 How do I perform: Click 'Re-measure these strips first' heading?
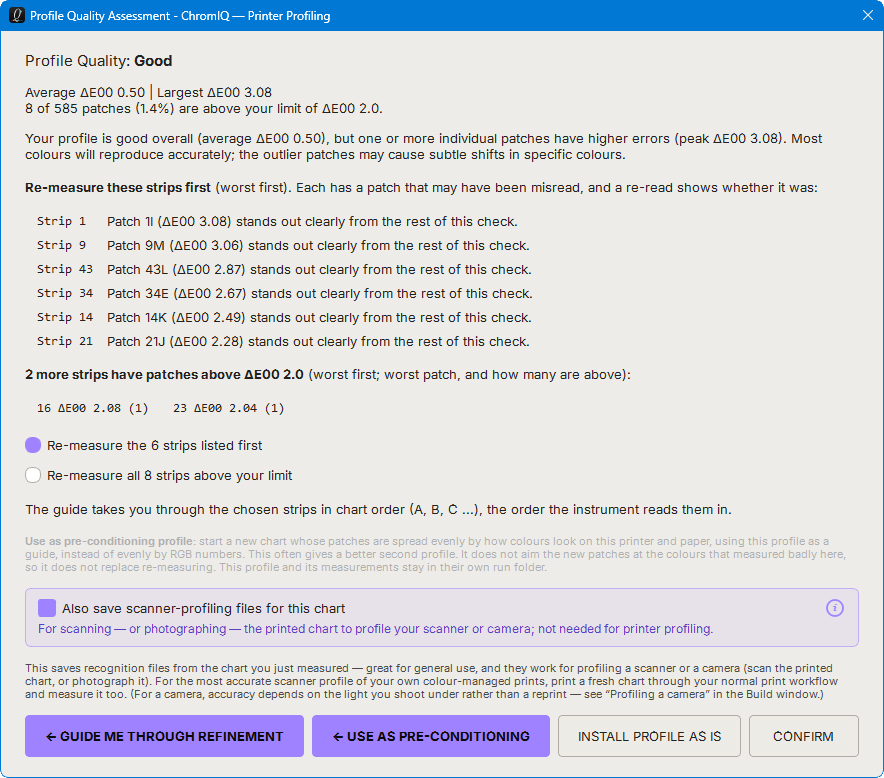click(x=118, y=188)
